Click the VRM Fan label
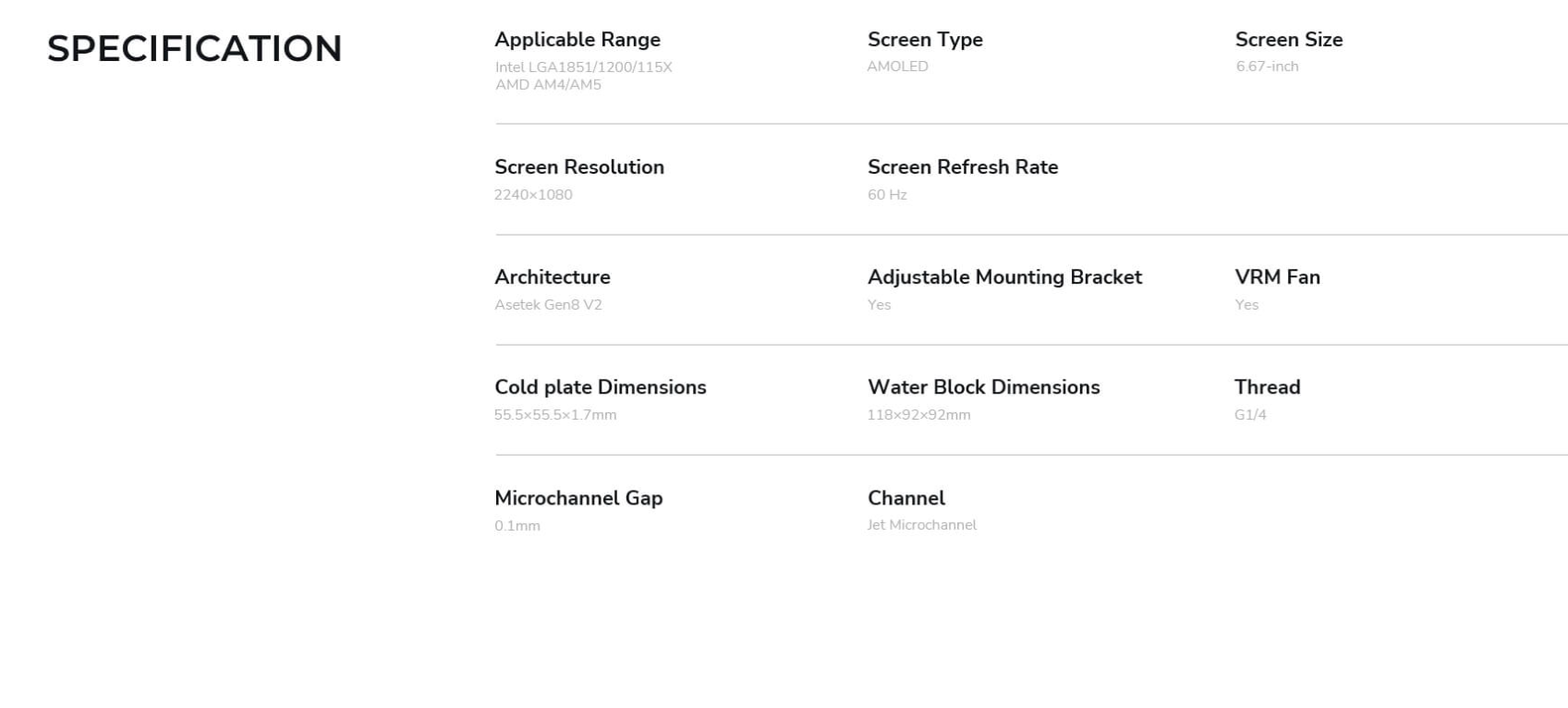Image resolution: width=1568 pixels, height=708 pixels. point(1277,277)
